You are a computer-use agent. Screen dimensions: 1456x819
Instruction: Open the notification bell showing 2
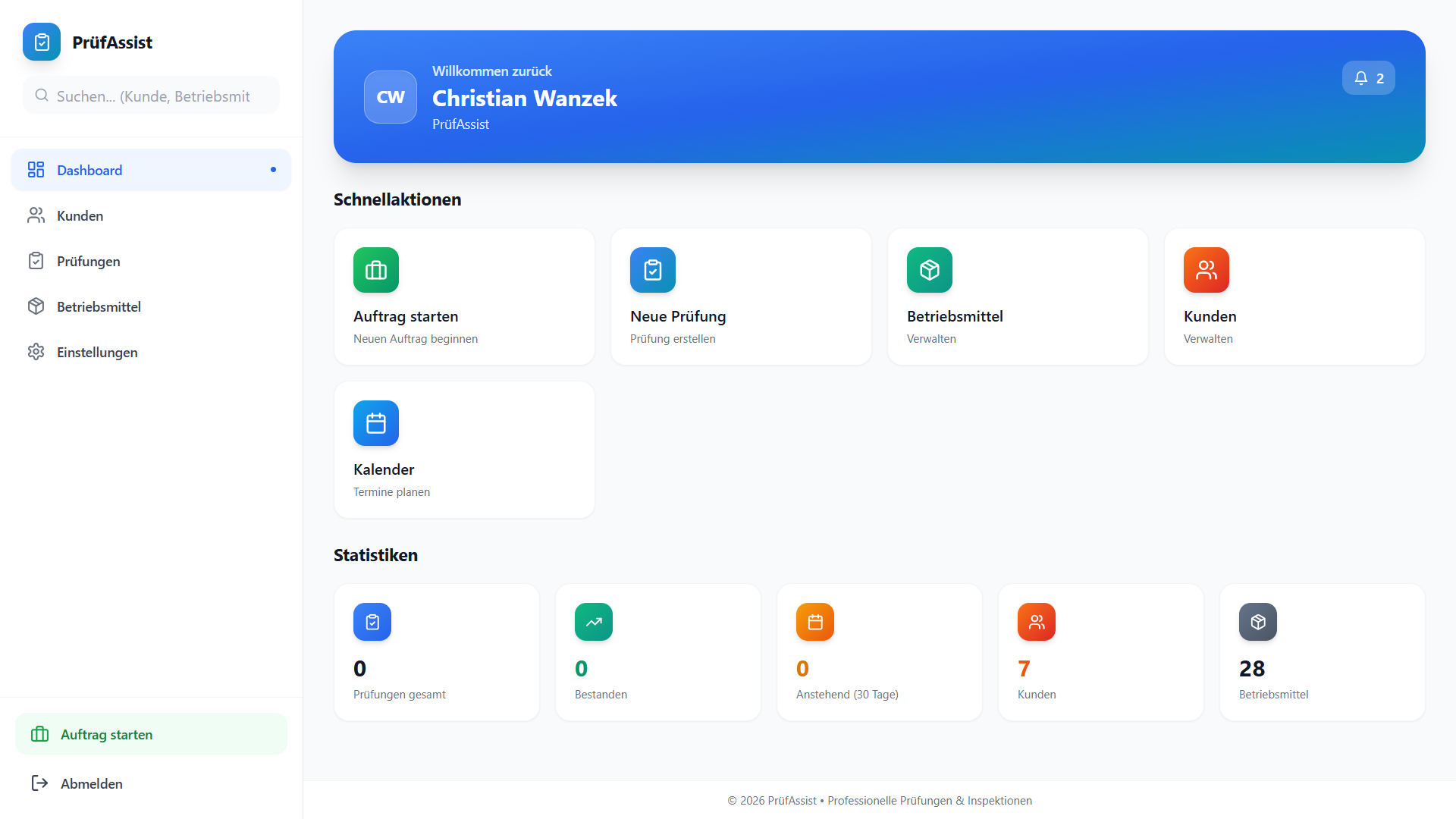[x=1368, y=77]
